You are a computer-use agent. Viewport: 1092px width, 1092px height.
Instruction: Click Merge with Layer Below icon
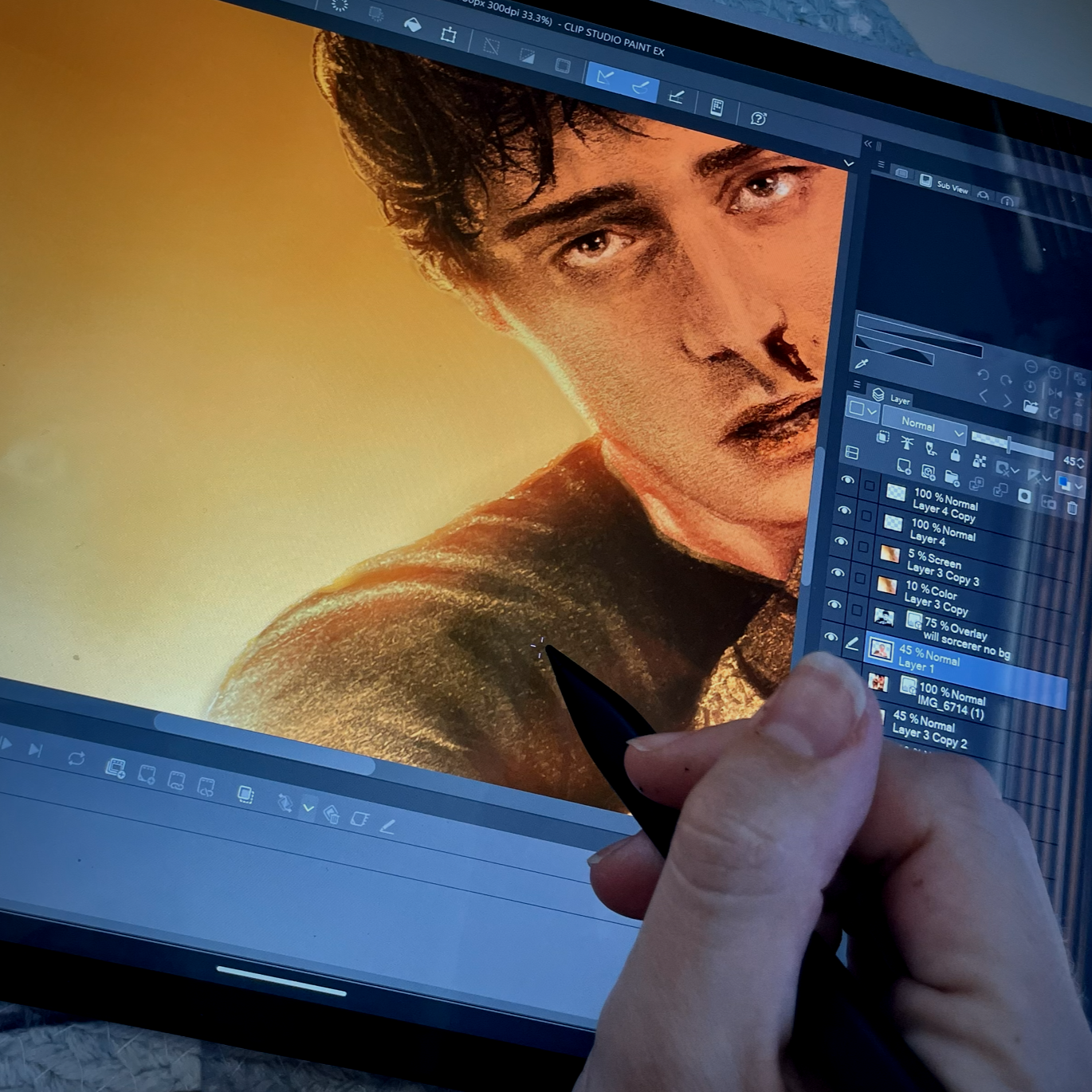[x=1000, y=489]
